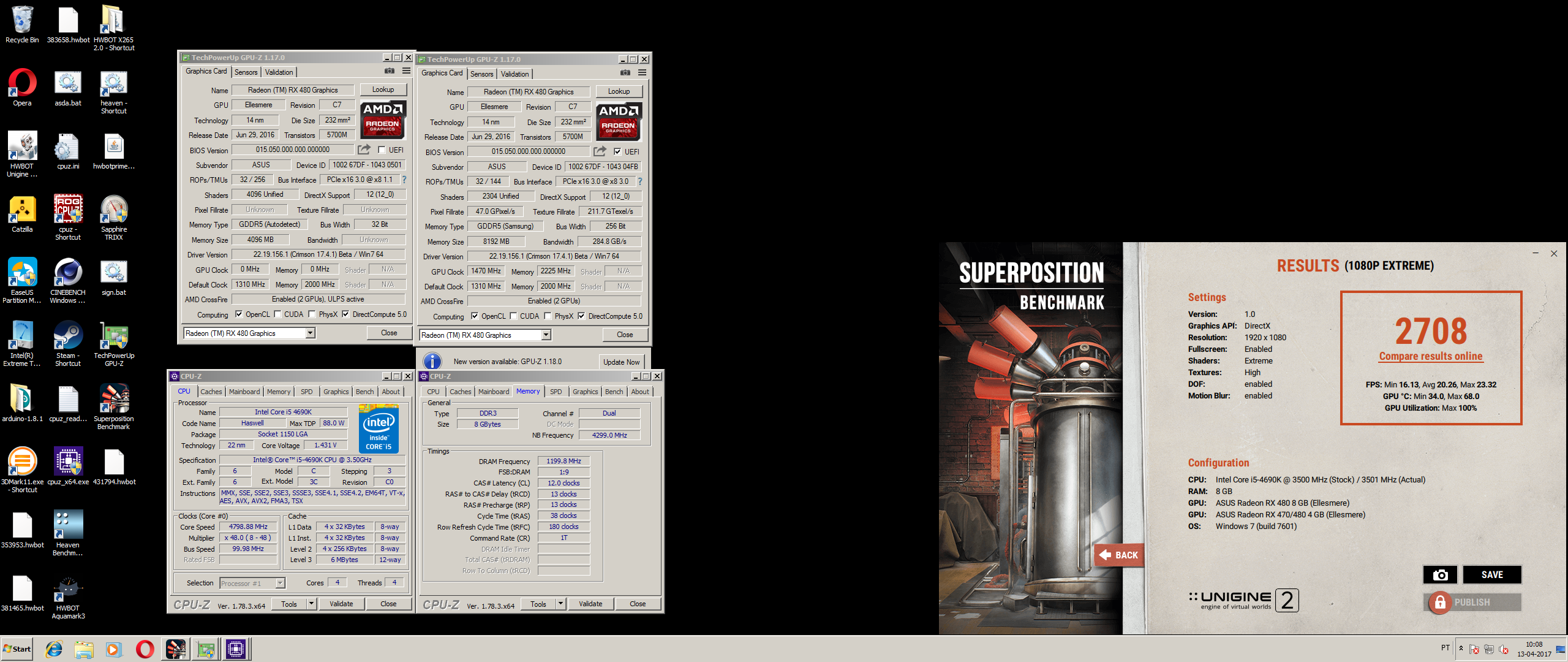Open Windows Explorer folder on taskbar
The image size is (1568, 662).
point(84,649)
